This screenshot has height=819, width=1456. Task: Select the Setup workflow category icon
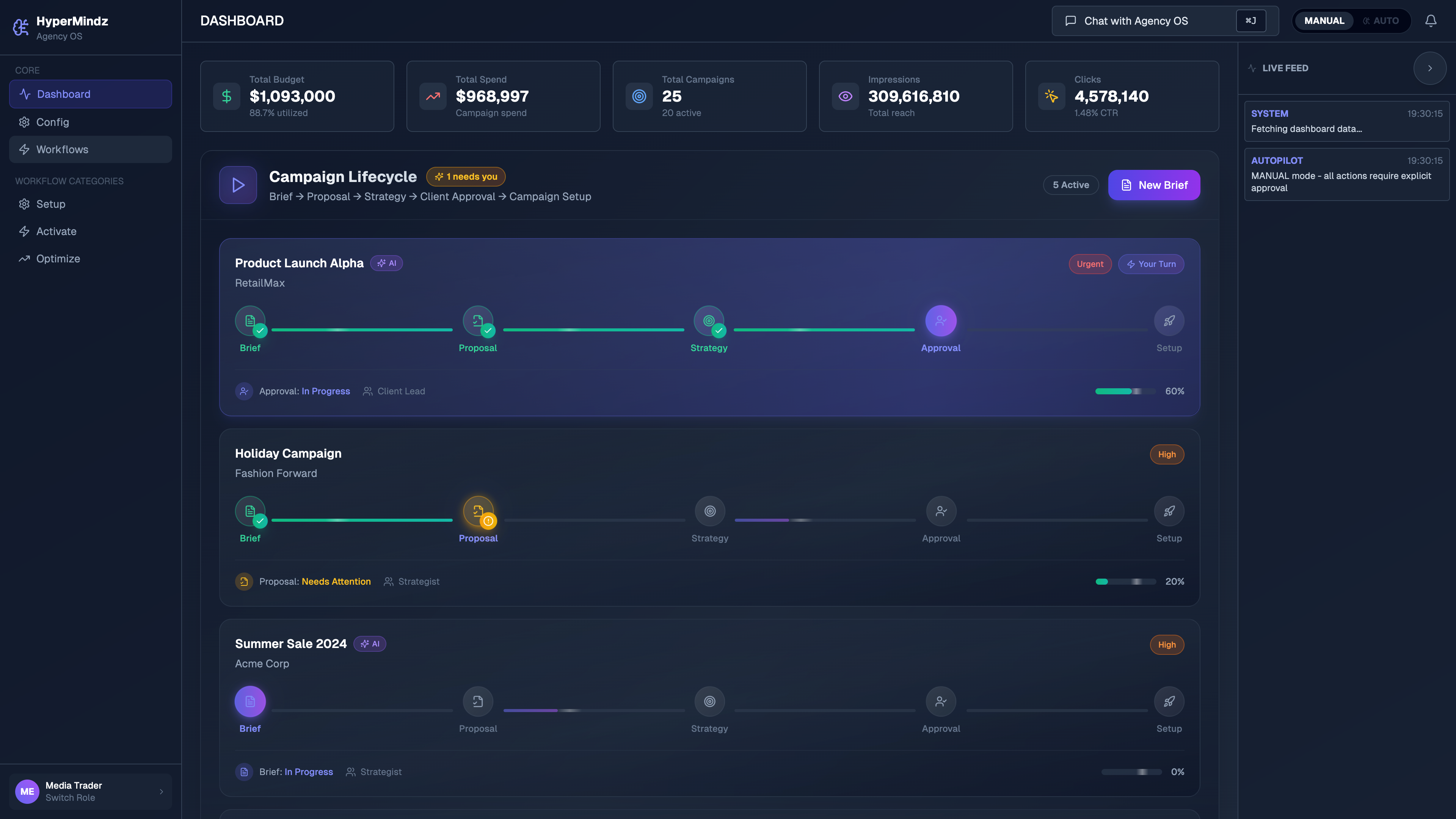(x=24, y=204)
